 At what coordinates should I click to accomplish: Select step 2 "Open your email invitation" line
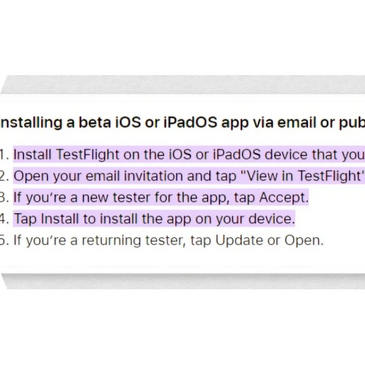[189, 176]
